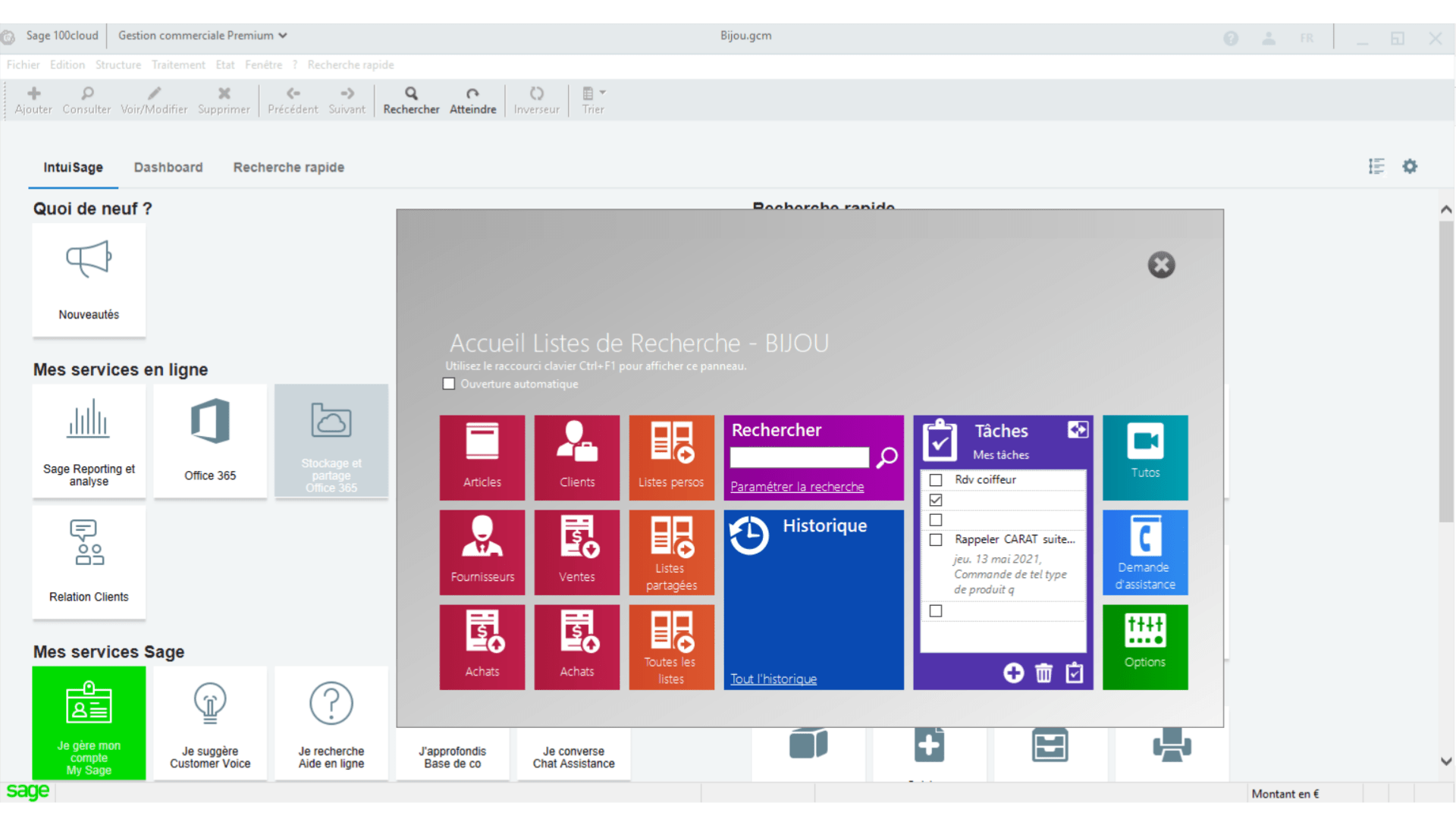Add a new task with plus icon

tap(1013, 673)
